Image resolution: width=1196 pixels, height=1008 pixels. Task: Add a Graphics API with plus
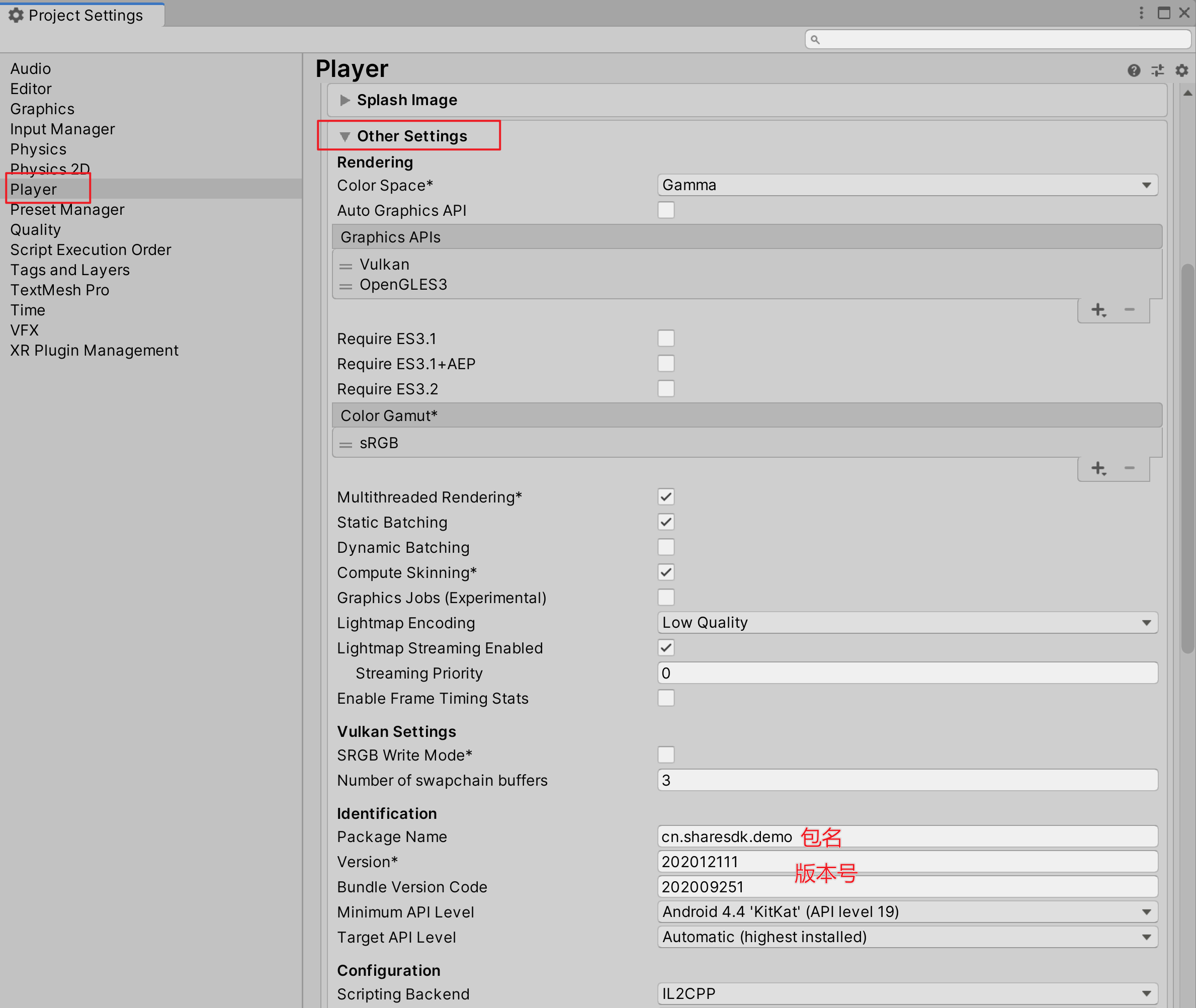tap(1098, 310)
